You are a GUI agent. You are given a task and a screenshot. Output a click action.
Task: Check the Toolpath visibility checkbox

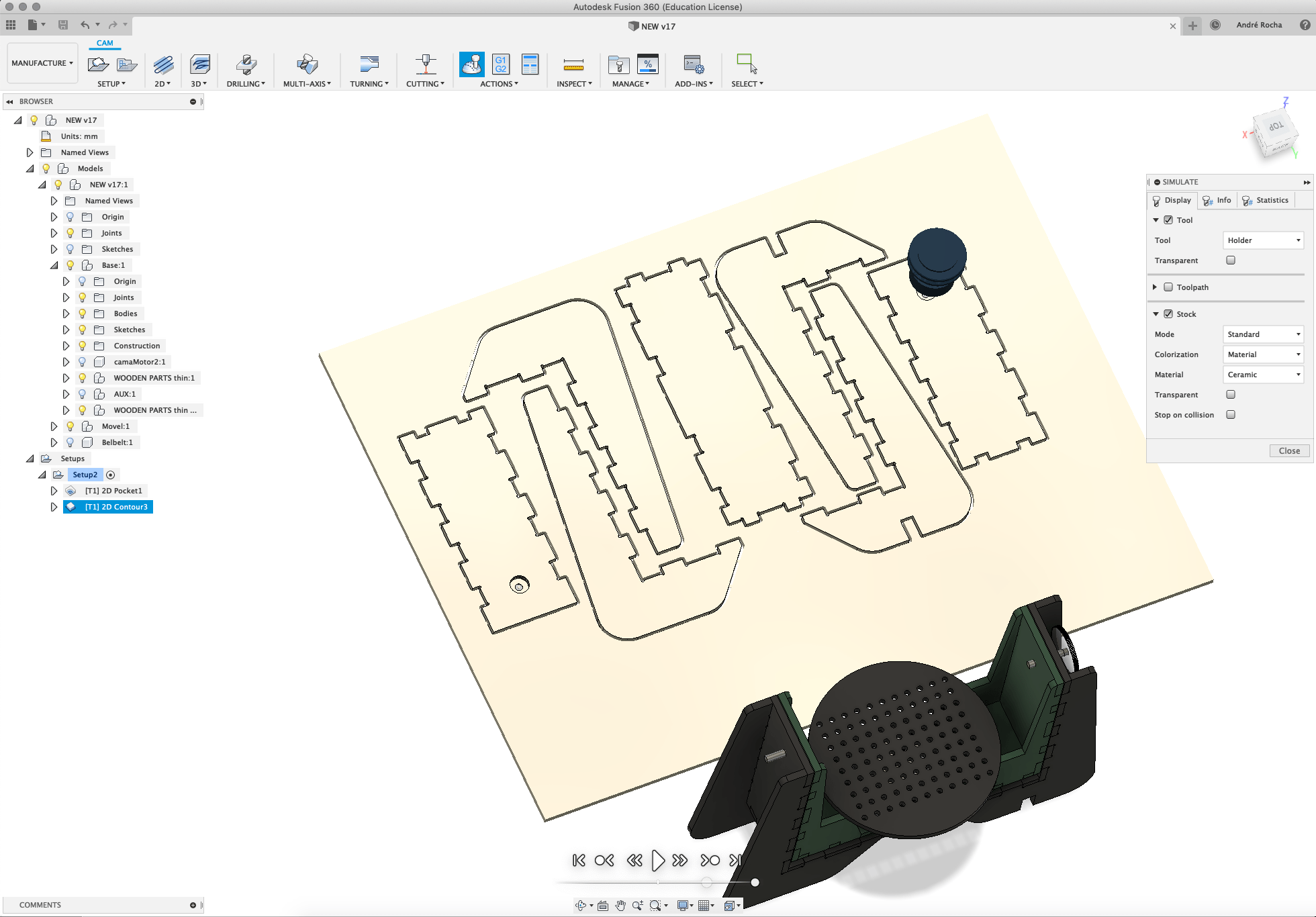[x=1168, y=287]
